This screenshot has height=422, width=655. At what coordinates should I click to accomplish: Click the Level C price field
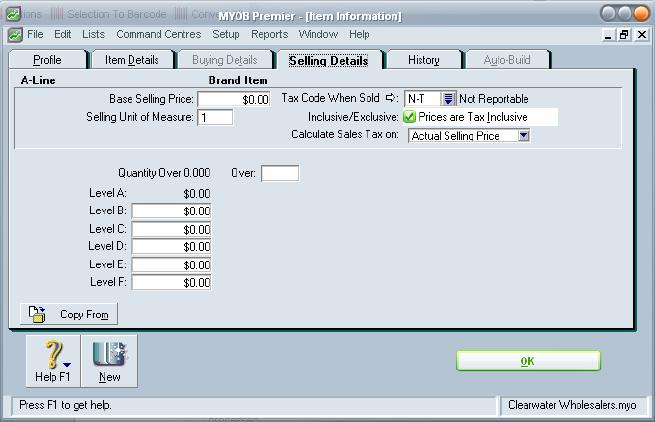pos(171,229)
